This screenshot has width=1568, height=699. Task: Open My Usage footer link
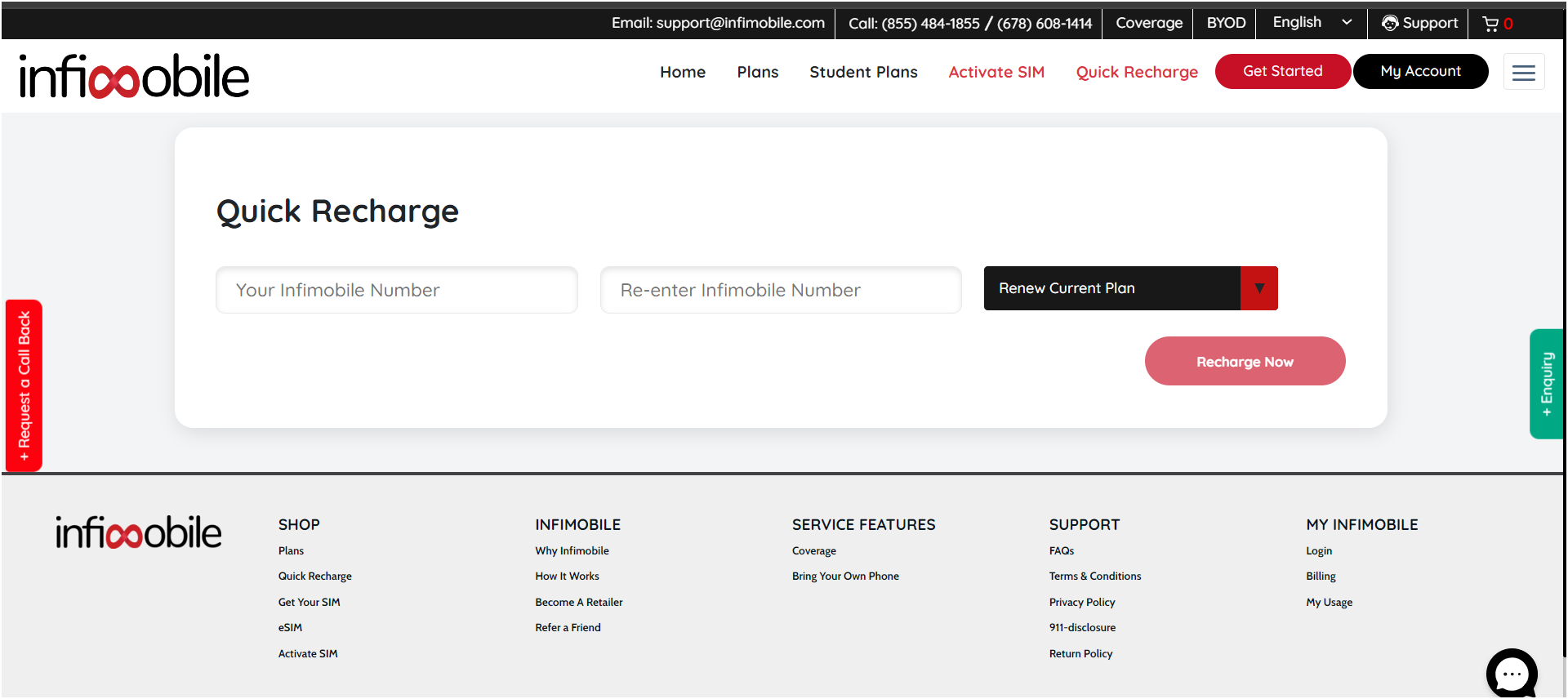pyautogui.click(x=1329, y=603)
